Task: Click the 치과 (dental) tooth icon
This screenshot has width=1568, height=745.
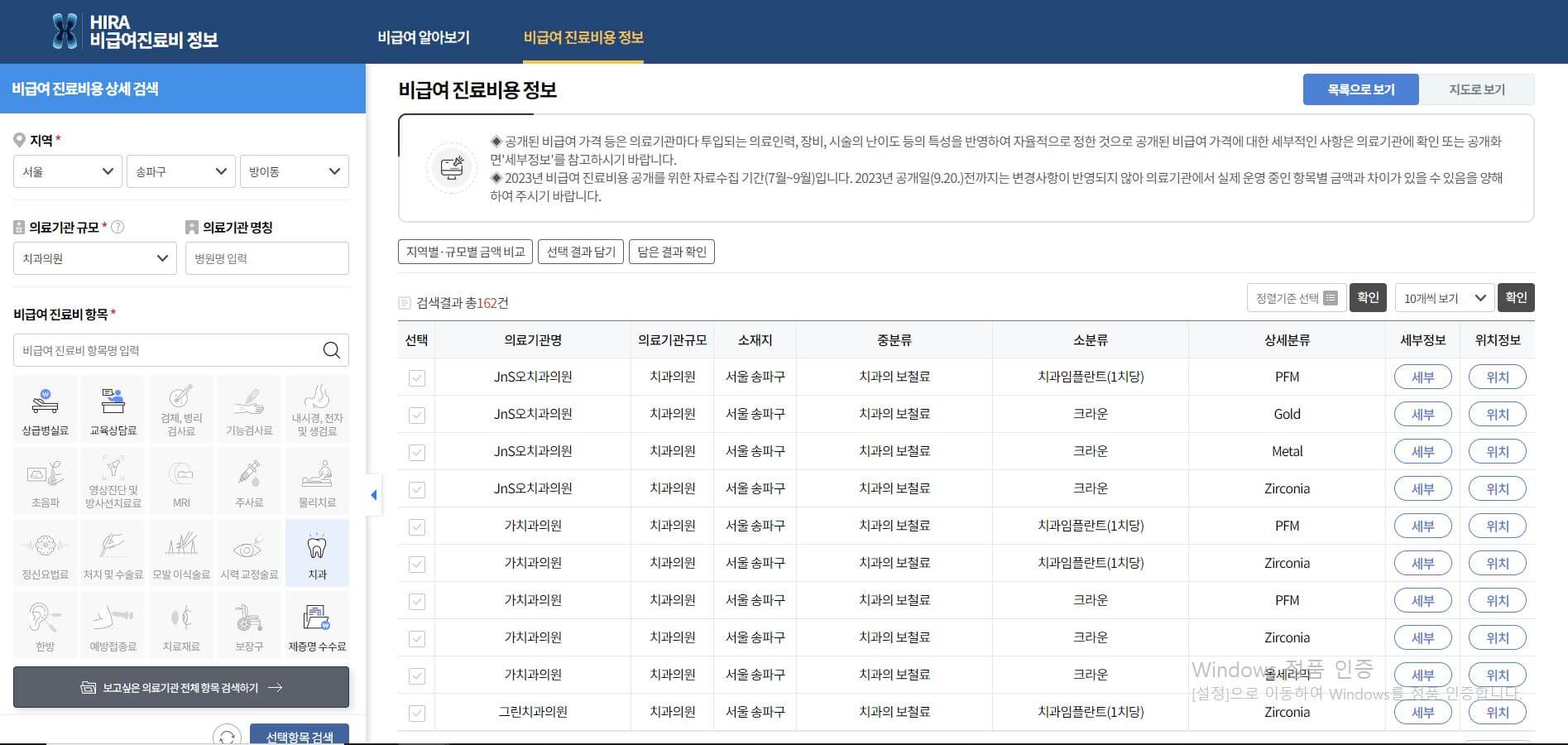Action: pos(317,551)
